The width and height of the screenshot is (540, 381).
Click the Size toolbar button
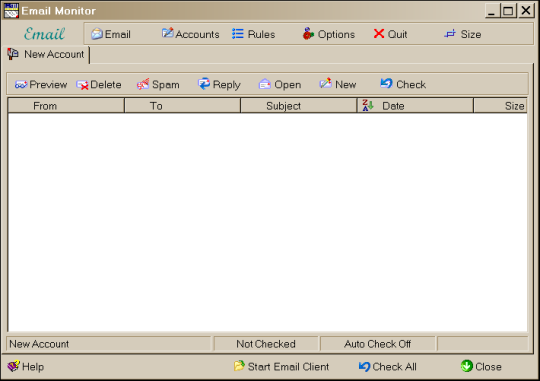pos(463,34)
